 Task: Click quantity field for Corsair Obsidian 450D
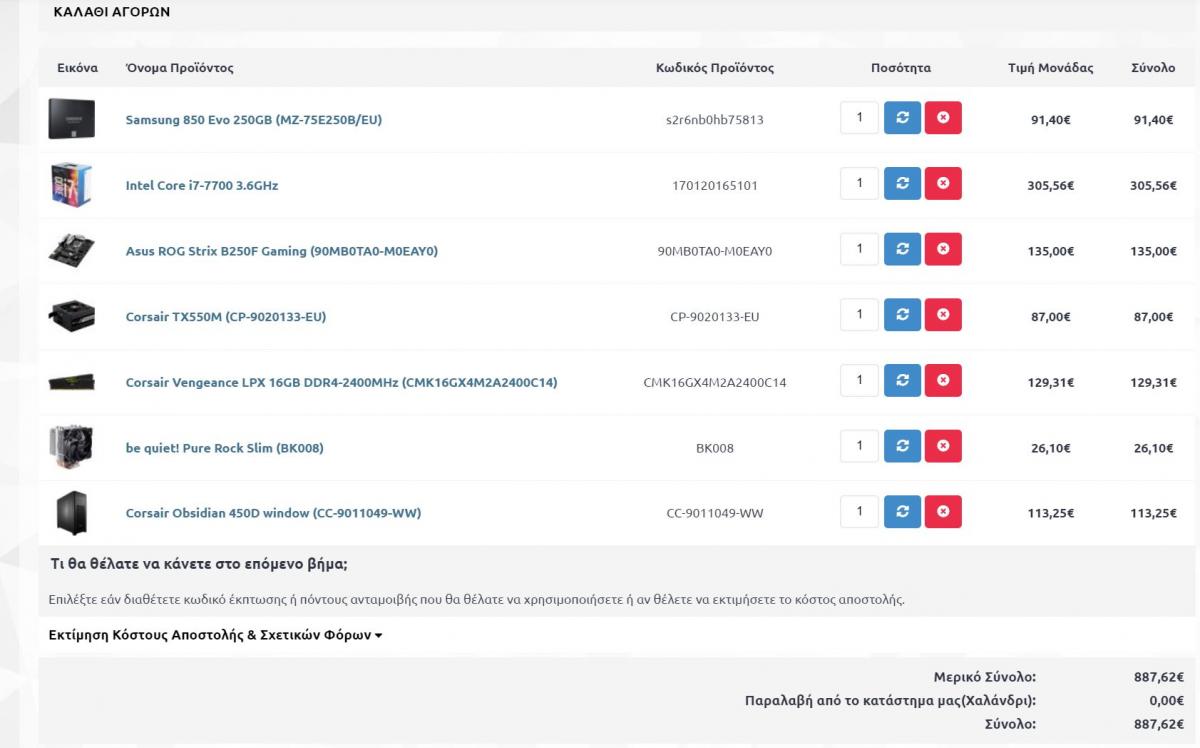(x=859, y=512)
